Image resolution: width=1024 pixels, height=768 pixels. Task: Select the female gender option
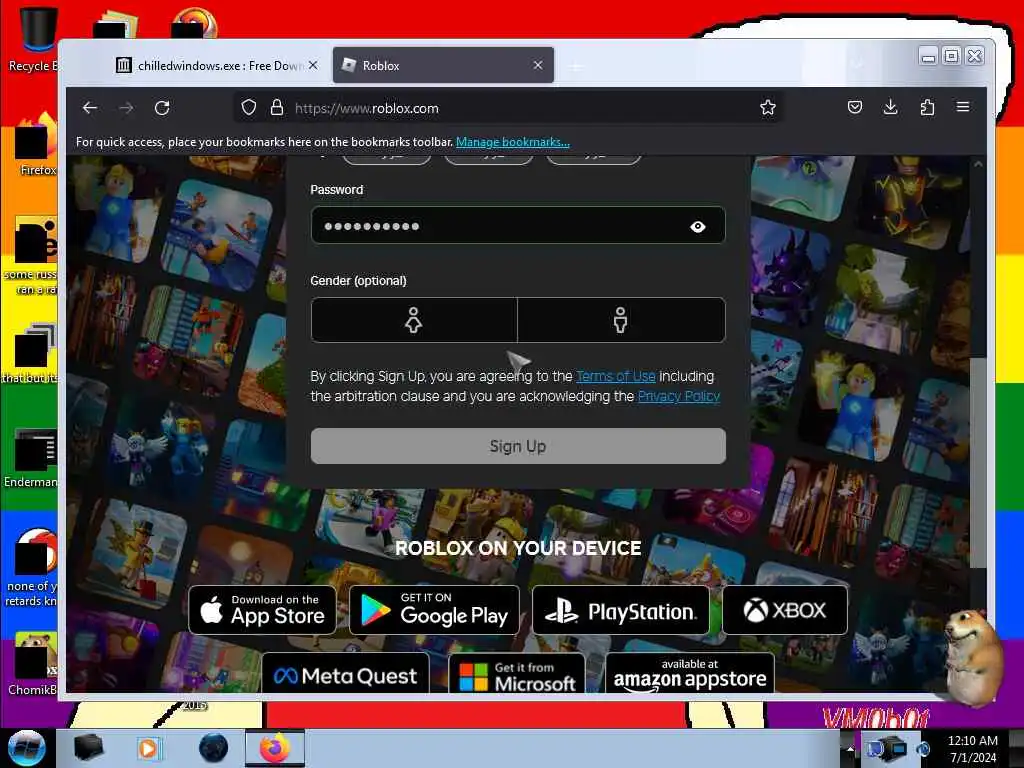click(414, 320)
